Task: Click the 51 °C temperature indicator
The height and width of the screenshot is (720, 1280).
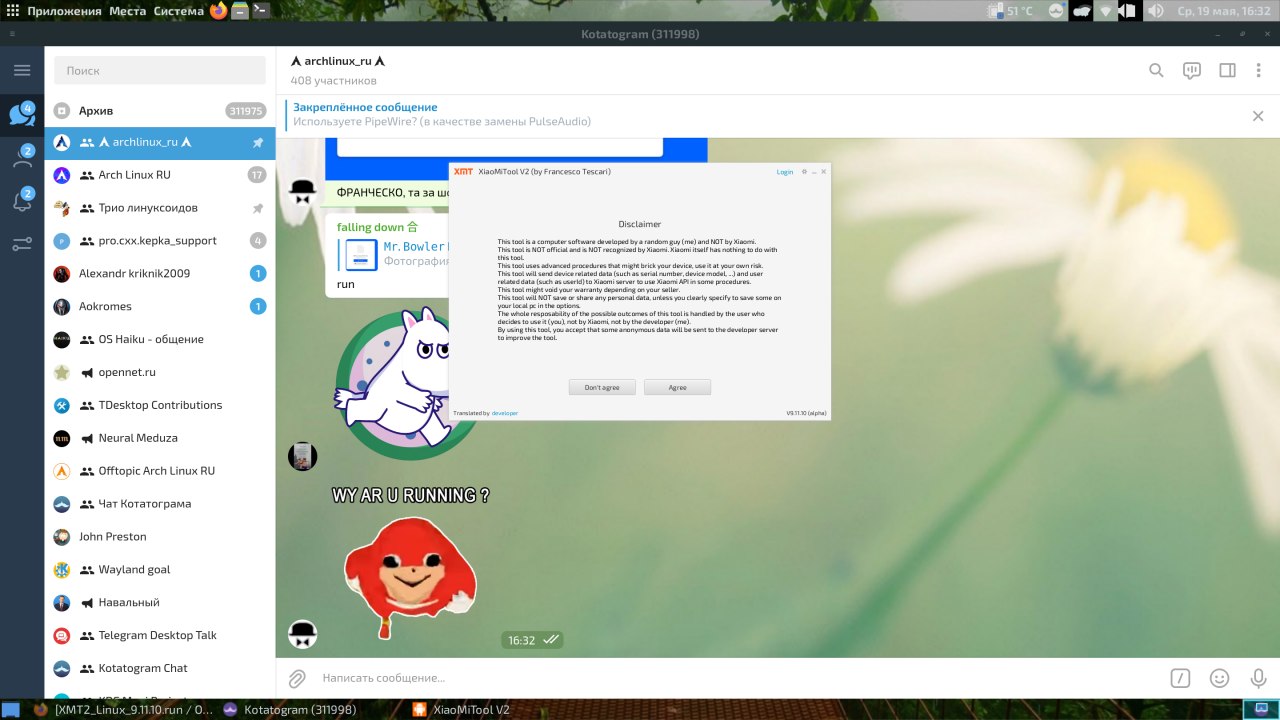Action: click(1010, 11)
